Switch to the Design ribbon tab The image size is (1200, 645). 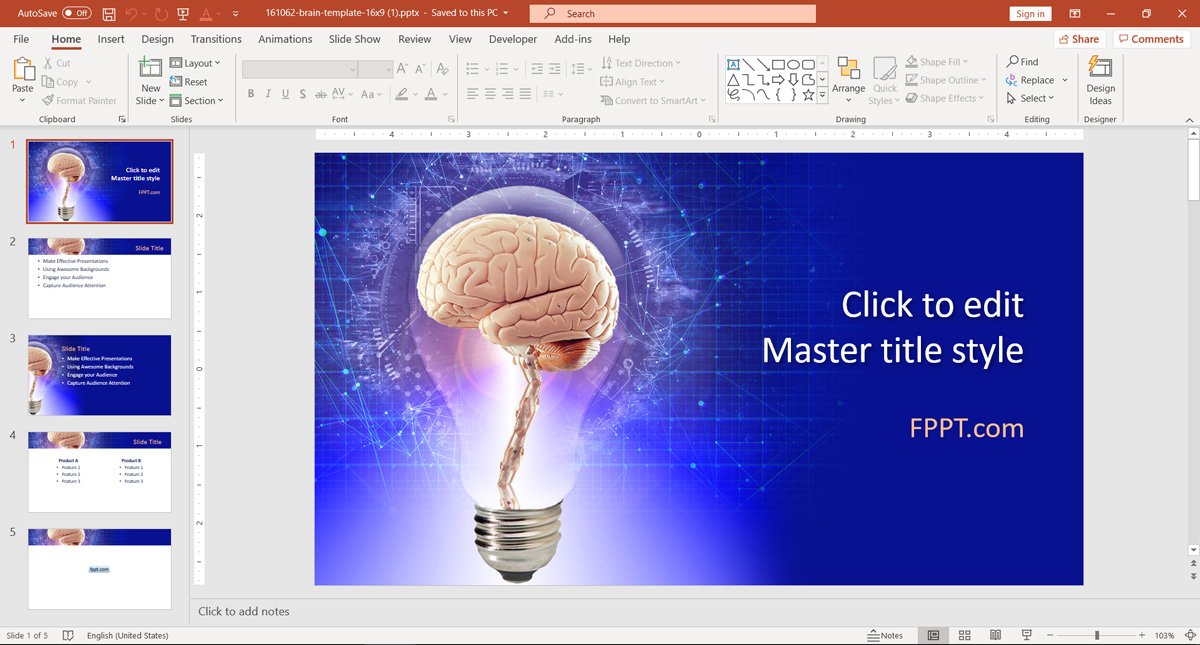click(x=157, y=39)
